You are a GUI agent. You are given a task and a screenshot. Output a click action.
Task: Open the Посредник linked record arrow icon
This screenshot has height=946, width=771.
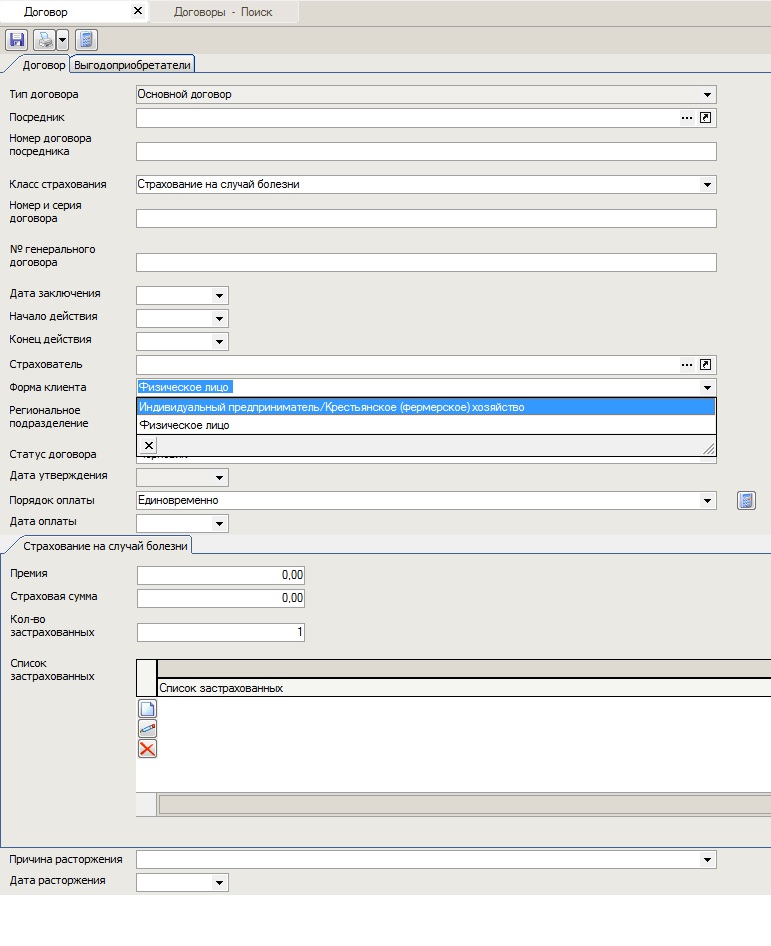705,118
